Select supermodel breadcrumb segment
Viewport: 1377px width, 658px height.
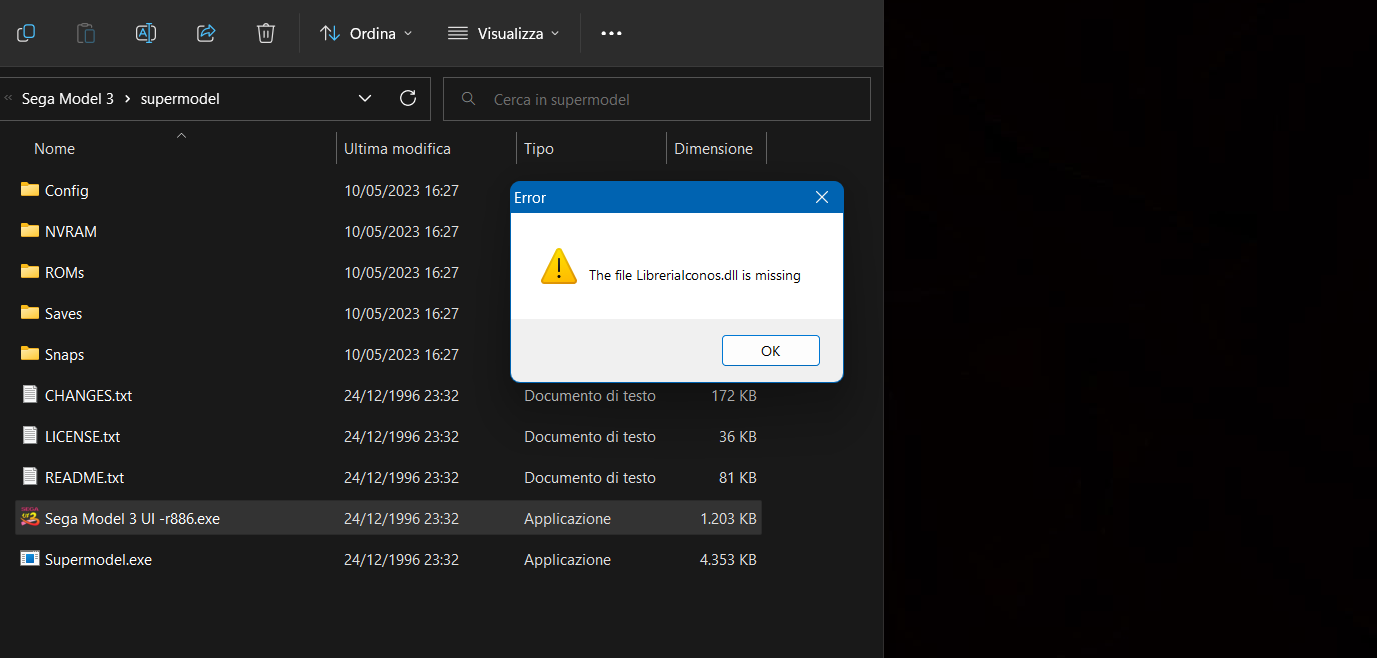click(x=180, y=99)
